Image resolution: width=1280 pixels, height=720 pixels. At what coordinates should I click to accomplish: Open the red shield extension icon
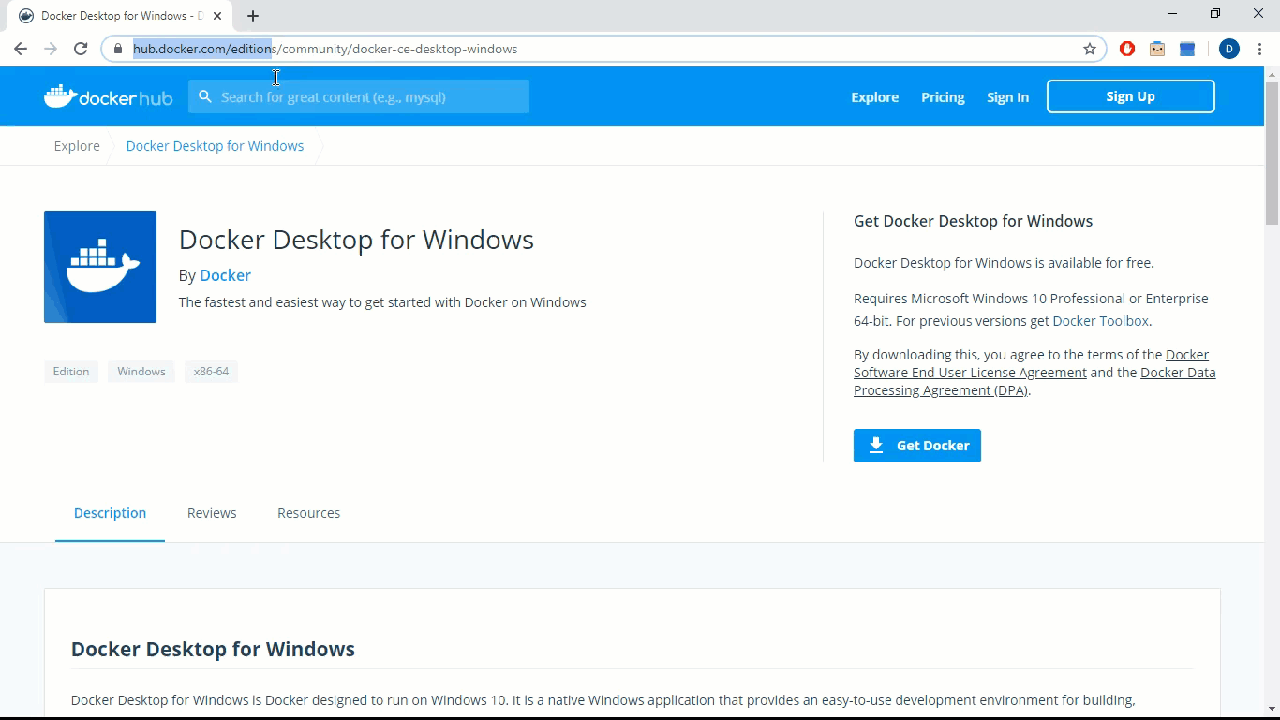(x=1128, y=48)
